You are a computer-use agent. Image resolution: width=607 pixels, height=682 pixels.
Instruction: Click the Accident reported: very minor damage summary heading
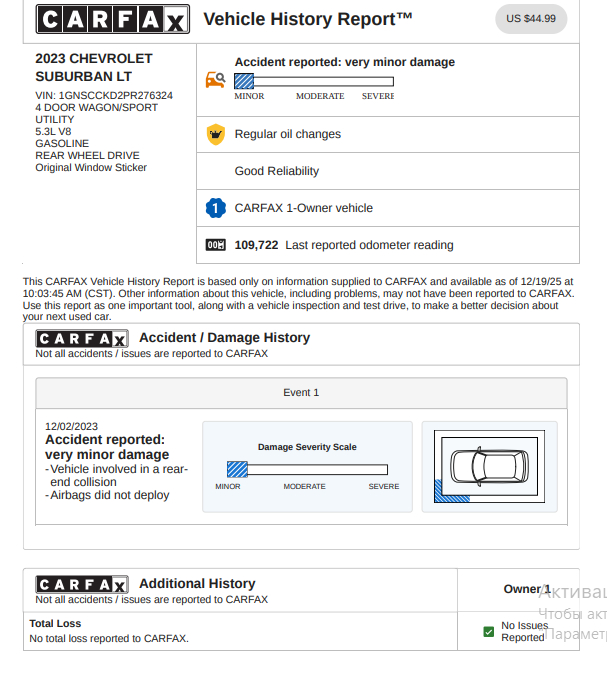click(344, 62)
